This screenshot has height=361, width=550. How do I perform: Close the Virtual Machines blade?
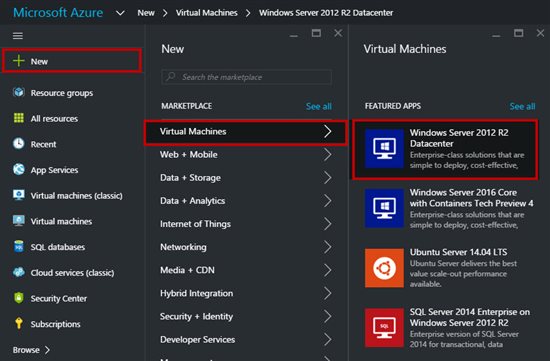541,33
